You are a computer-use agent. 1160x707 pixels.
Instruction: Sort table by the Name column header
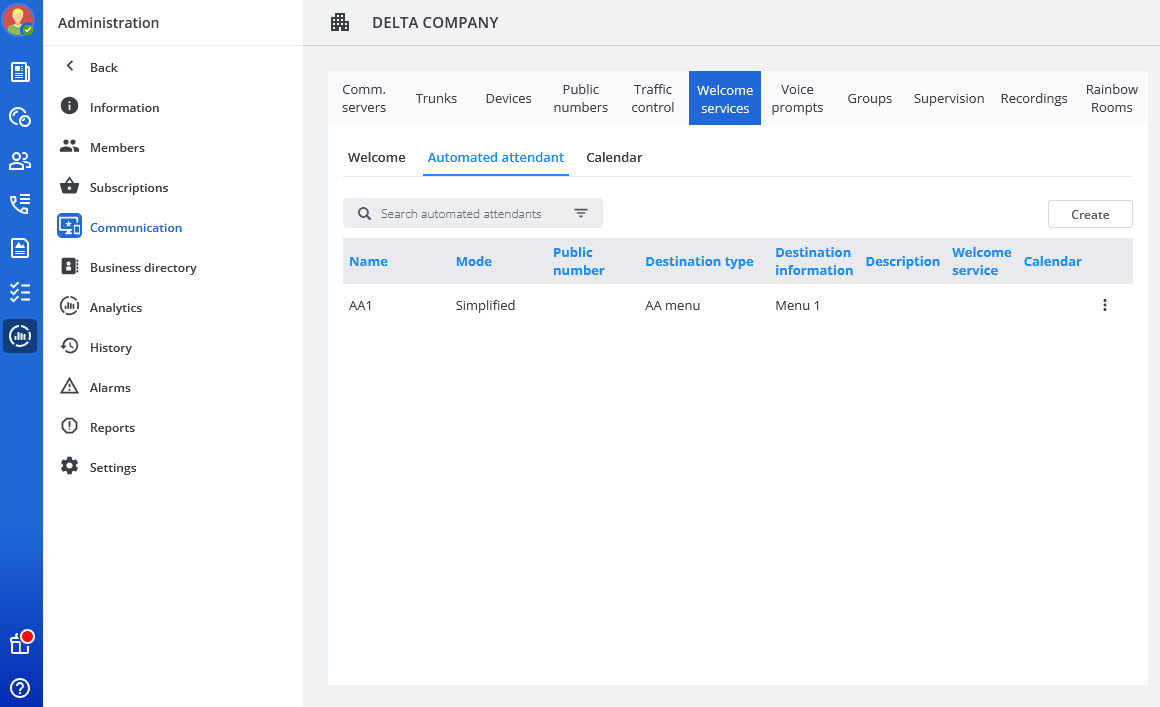pos(368,261)
